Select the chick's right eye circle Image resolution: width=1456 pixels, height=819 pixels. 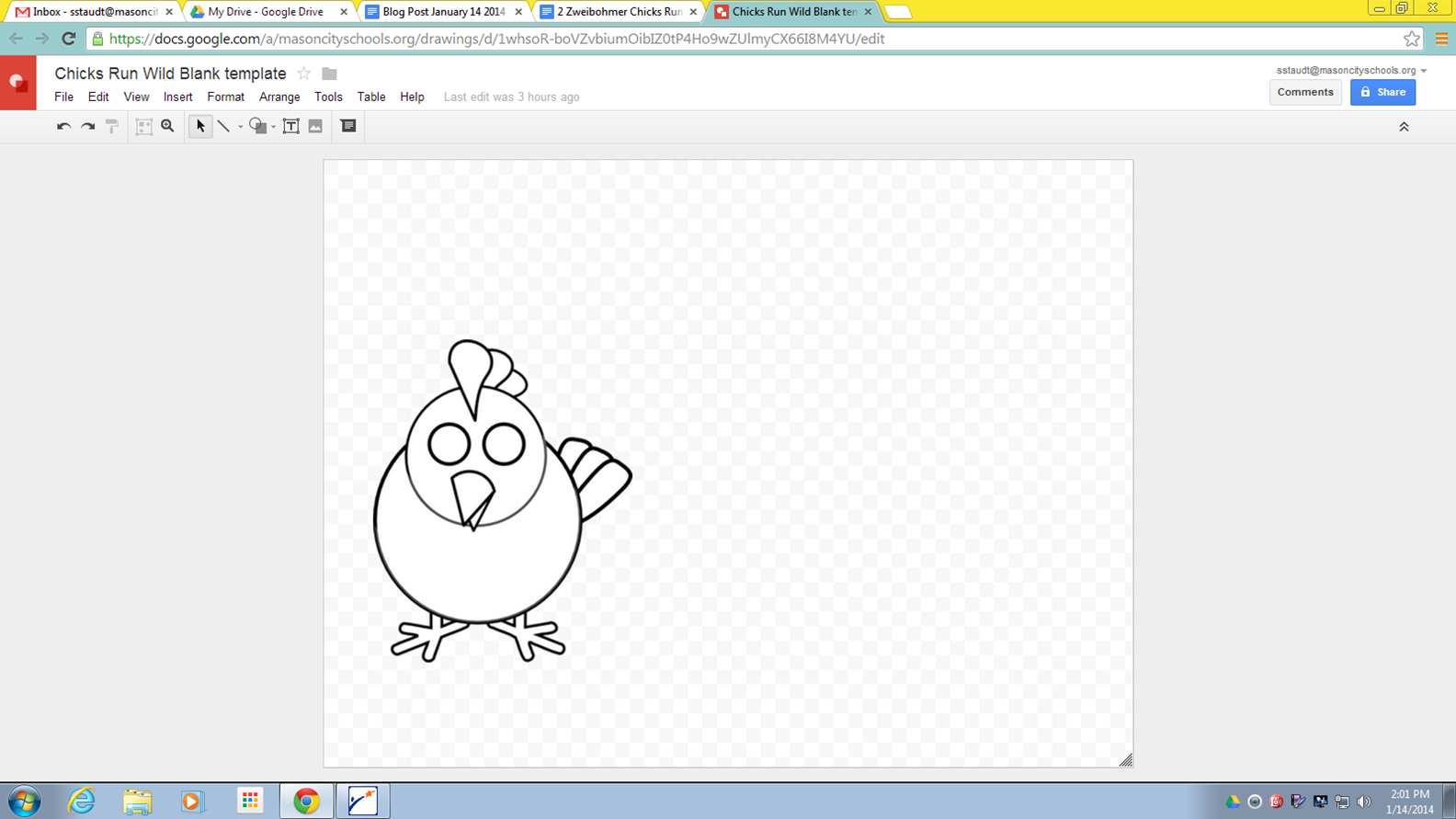504,444
